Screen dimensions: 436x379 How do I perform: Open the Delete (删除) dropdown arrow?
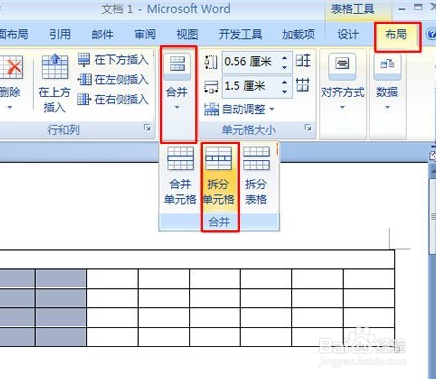(9, 107)
